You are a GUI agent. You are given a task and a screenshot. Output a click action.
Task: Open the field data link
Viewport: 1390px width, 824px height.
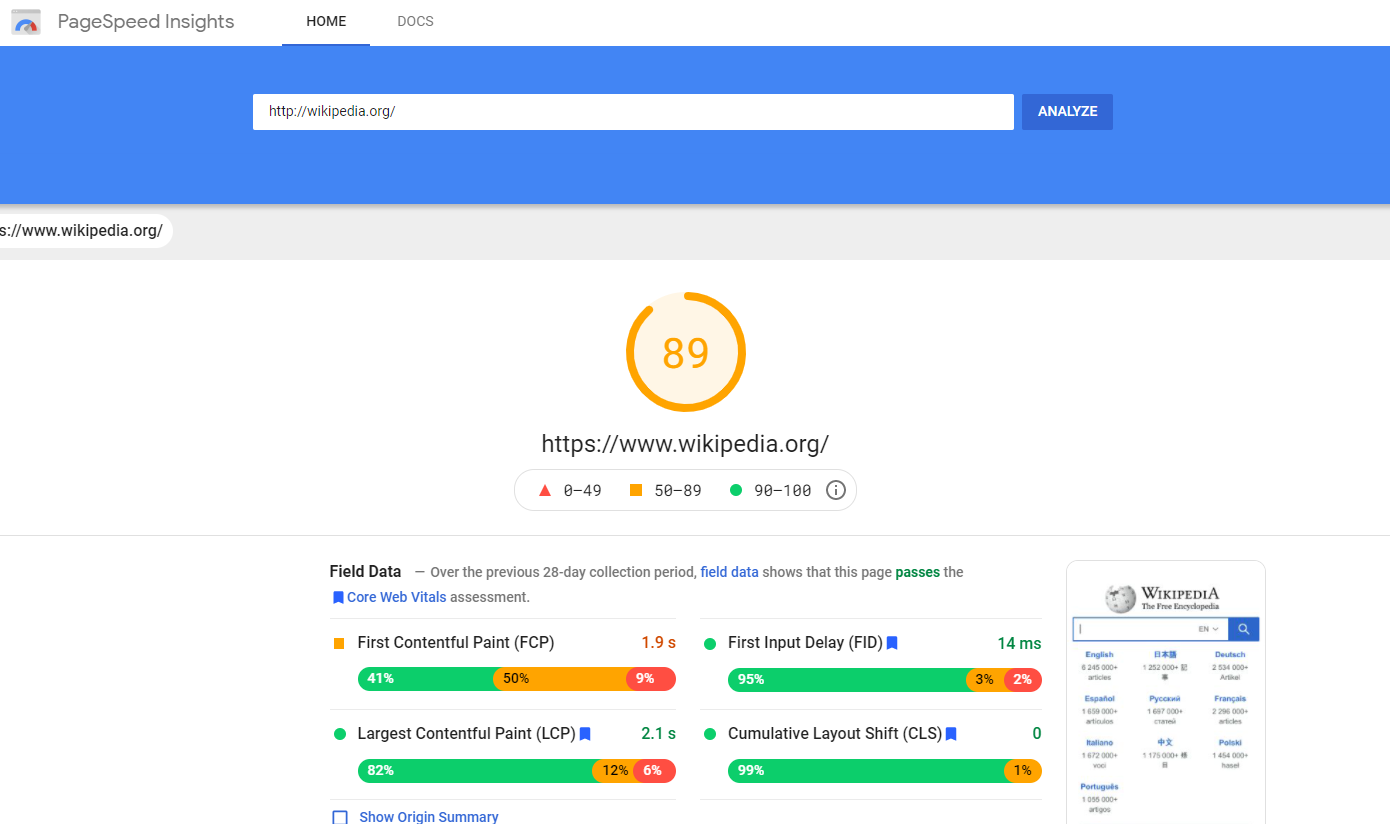pyautogui.click(x=729, y=572)
